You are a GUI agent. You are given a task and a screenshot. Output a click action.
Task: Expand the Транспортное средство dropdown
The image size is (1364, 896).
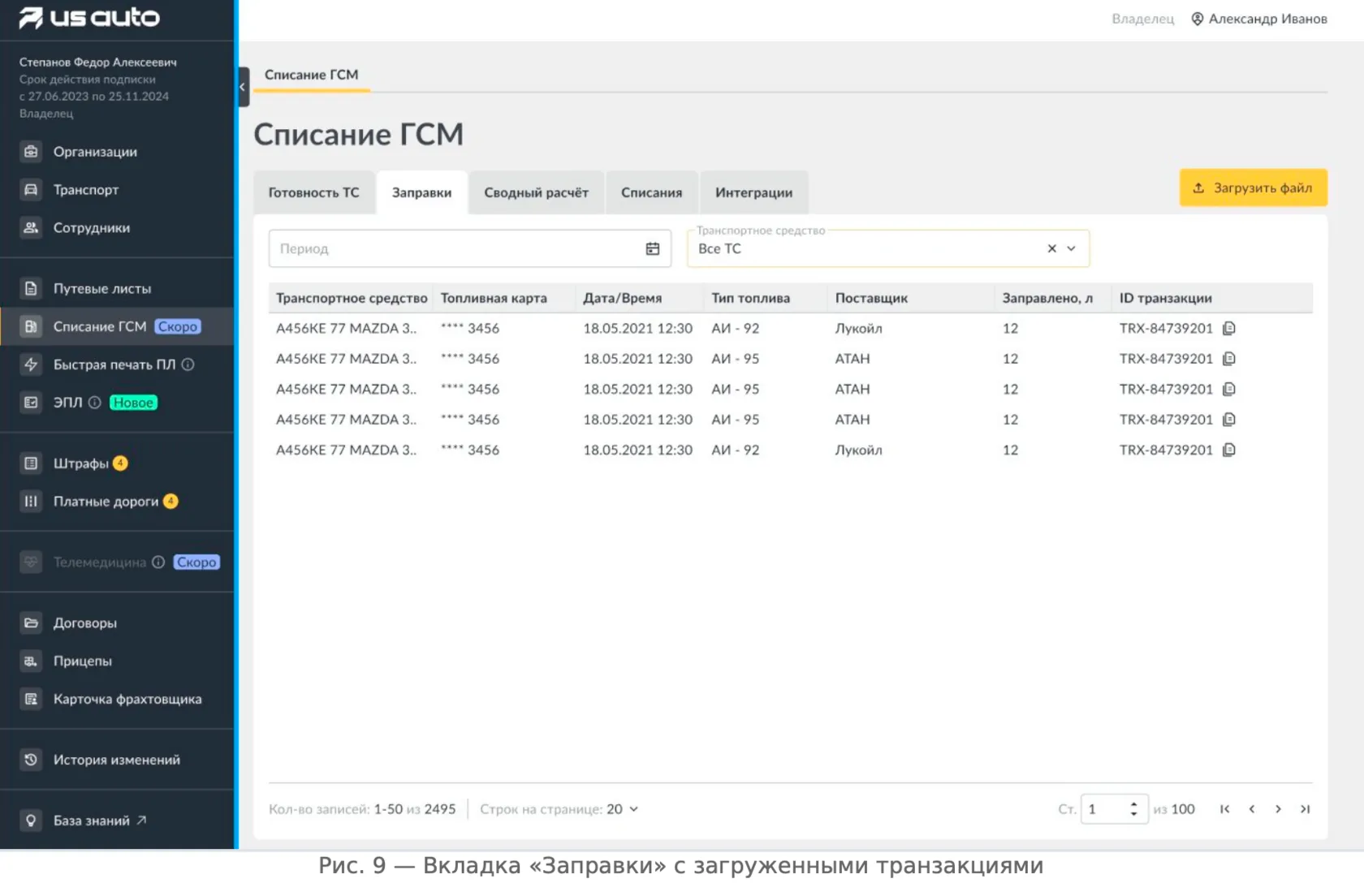click(1072, 248)
